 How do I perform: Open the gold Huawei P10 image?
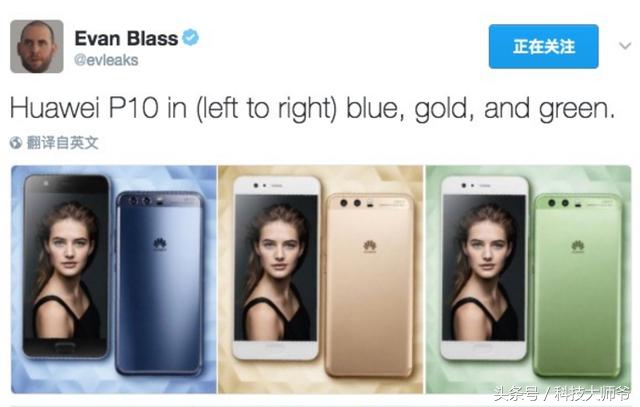pyautogui.click(x=320, y=279)
